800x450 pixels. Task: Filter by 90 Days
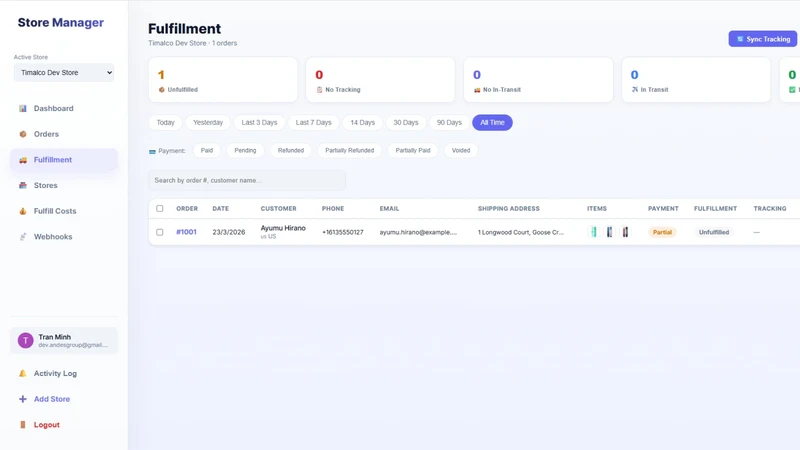pyautogui.click(x=449, y=123)
